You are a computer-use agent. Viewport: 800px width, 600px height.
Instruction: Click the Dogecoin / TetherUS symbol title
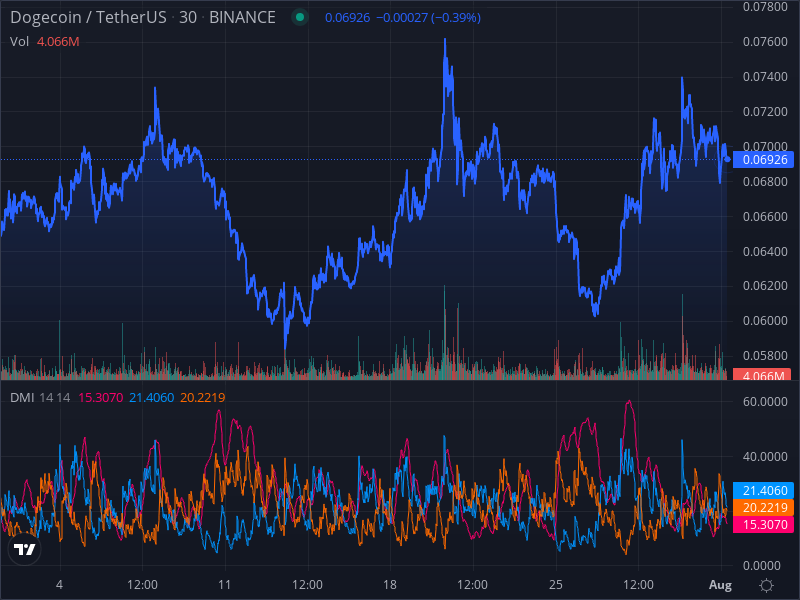tap(88, 17)
